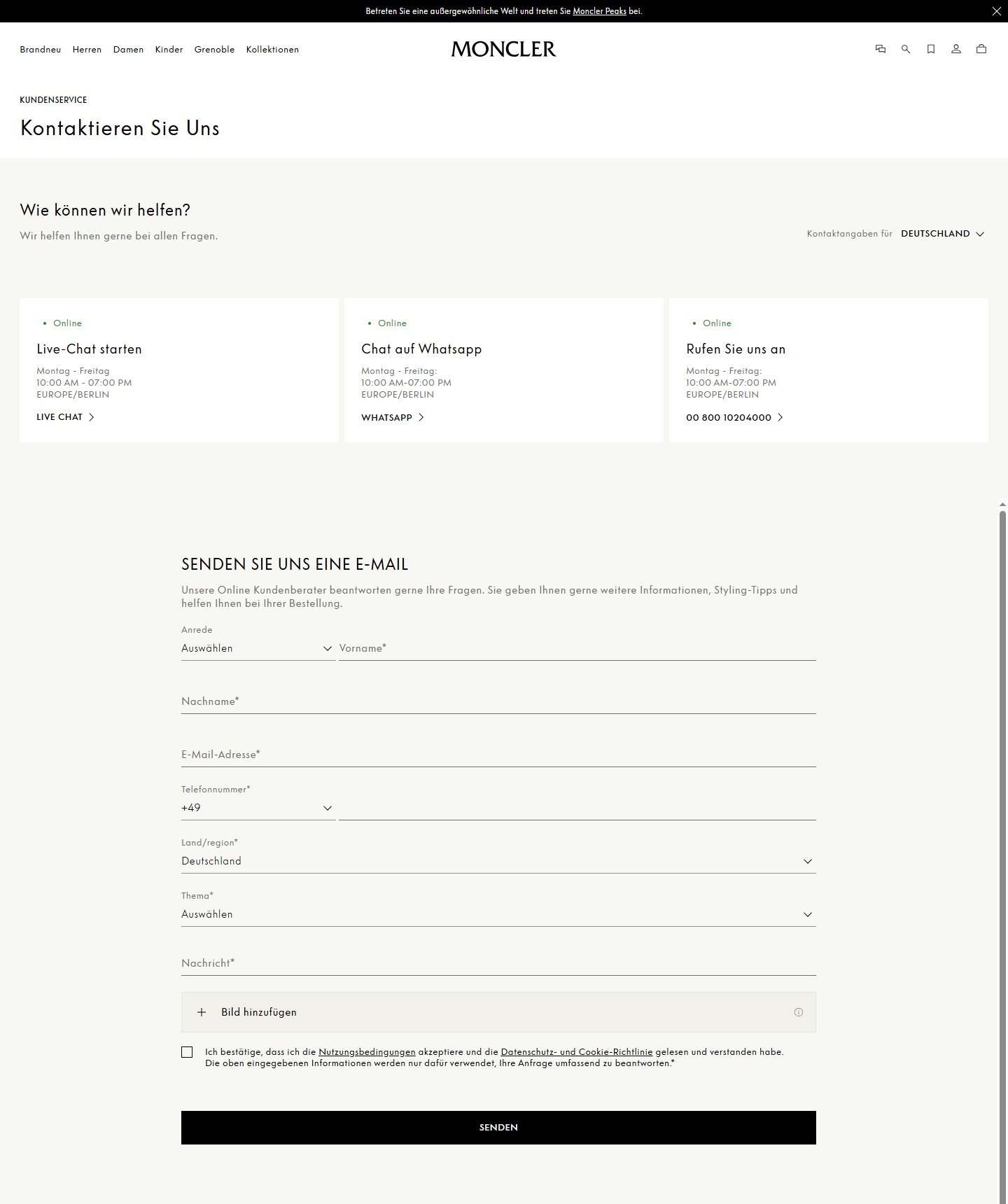Click arrow next to phone number
1008x1204 pixels.
[x=780, y=417]
